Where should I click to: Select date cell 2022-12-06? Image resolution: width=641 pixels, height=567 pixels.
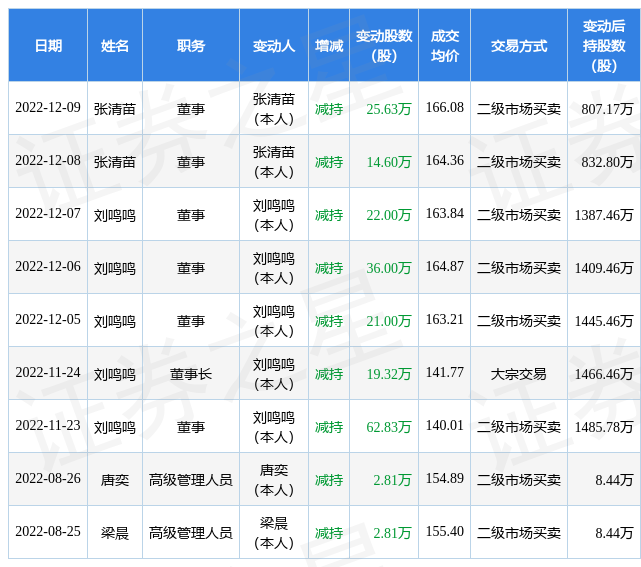[x=48, y=267]
